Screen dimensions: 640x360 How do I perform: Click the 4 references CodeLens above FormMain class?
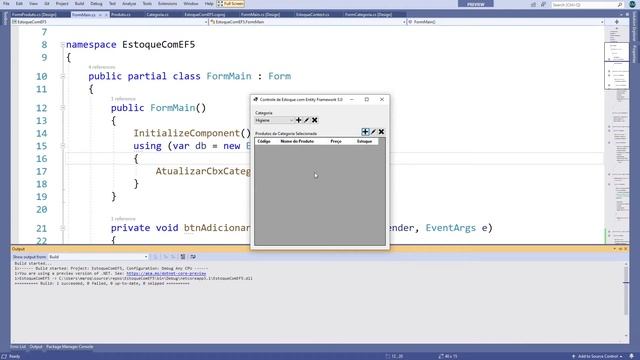[x=102, y=67]
